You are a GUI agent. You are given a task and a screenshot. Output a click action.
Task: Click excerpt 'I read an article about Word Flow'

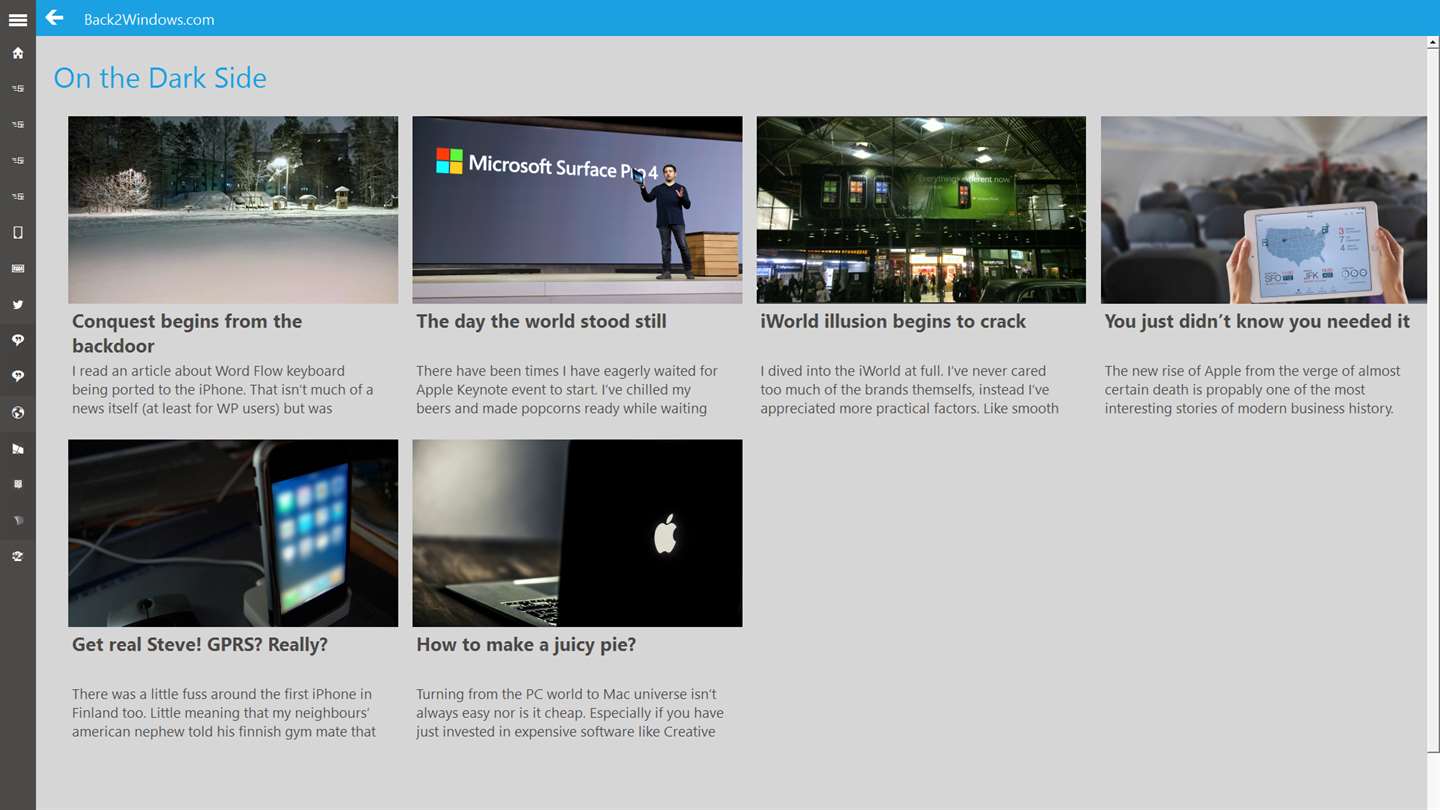223,390
